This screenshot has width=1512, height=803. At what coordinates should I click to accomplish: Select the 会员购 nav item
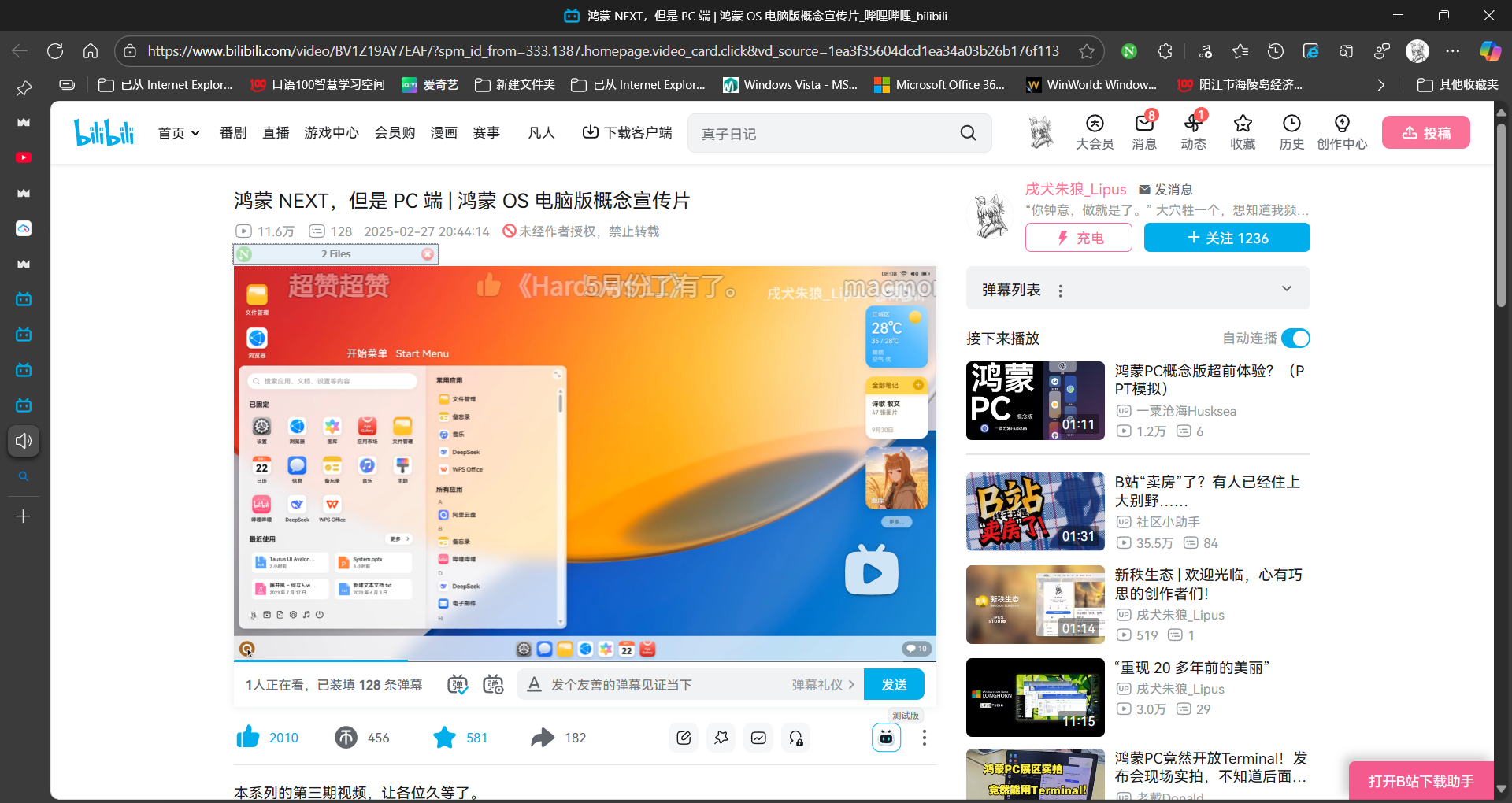395,132
